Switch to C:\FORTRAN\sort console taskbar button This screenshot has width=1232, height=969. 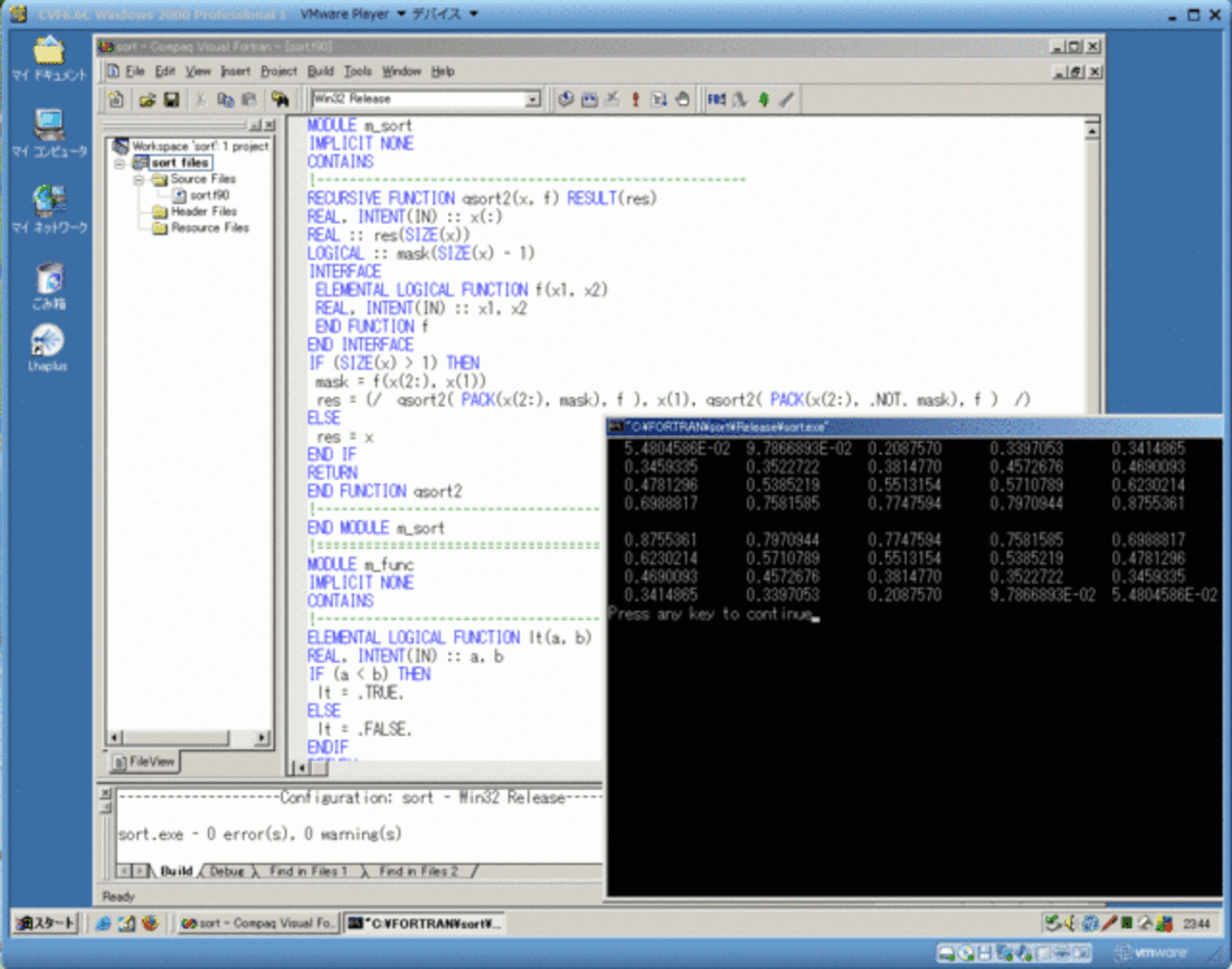click(x=424, y=923)
